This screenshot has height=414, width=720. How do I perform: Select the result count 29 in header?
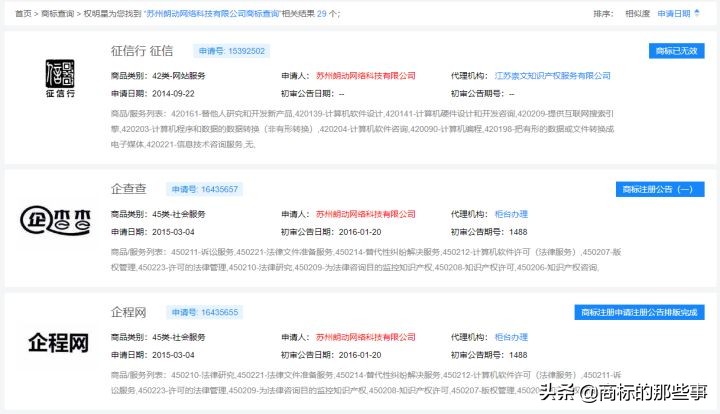click(x=321, y=14)
